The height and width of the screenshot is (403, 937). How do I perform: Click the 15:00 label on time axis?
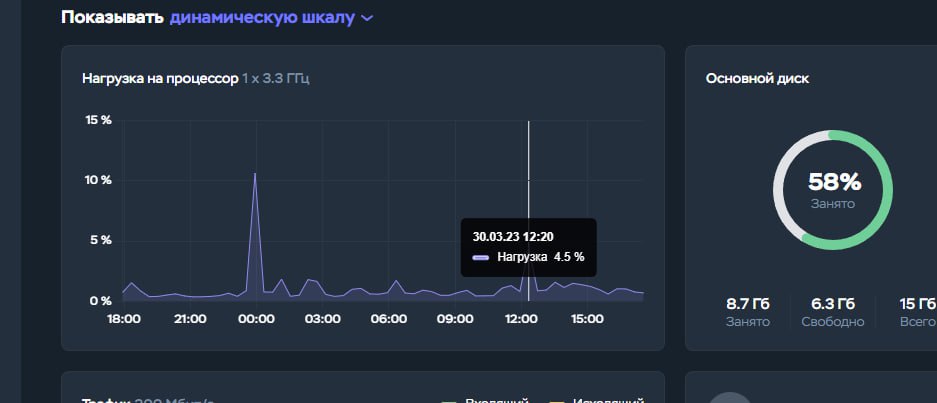(x=587, y=319)
